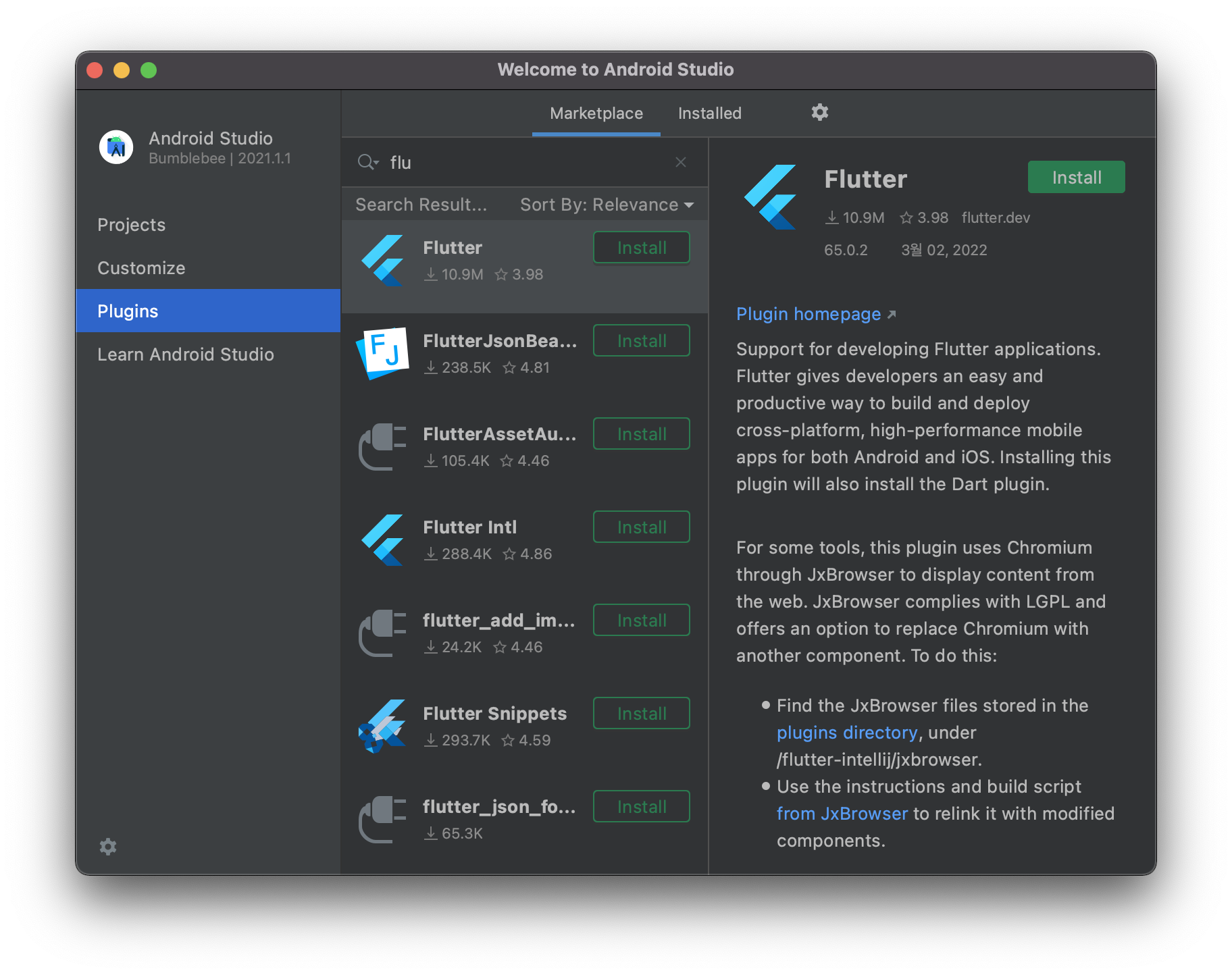Open Learn Android Studio in the sidebar
This screenshot has height=975, width=1232.
(208, 354)
